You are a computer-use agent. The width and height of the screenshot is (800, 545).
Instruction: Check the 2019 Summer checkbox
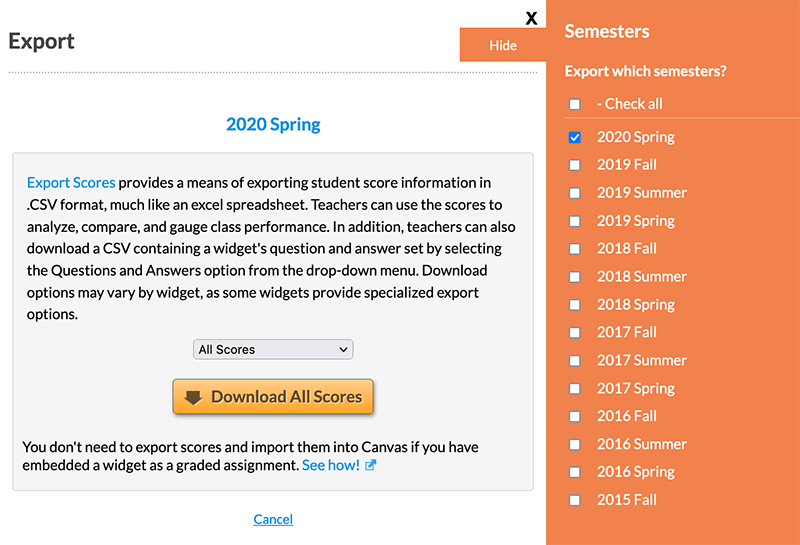pos(574,193)
